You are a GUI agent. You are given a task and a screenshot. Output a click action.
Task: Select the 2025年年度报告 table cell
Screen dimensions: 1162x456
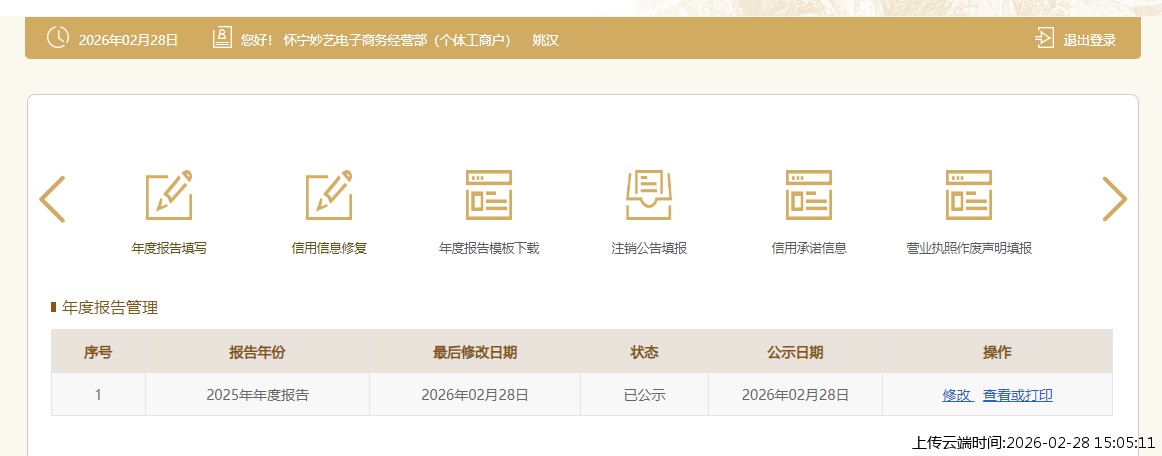point(257,395)
